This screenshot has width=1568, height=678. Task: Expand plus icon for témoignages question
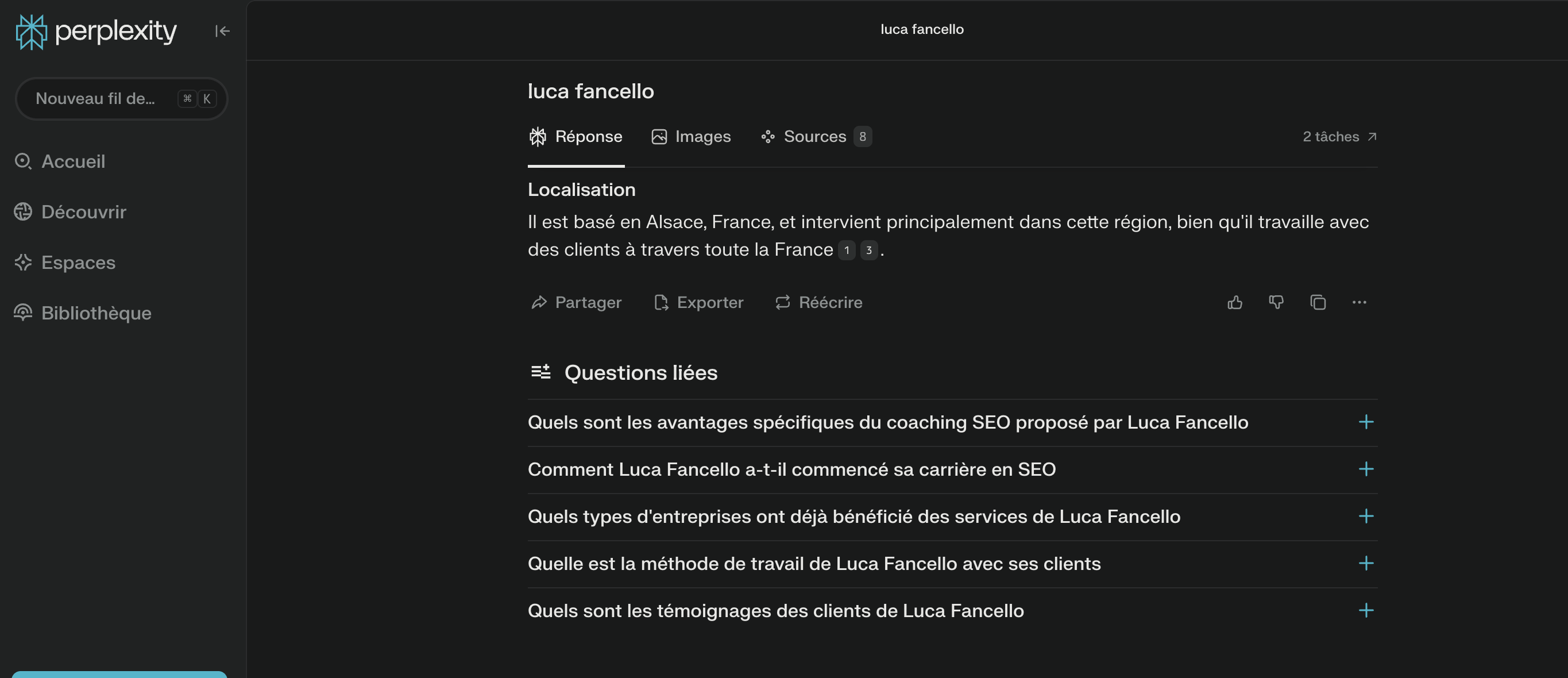(x=1366, y=610)
